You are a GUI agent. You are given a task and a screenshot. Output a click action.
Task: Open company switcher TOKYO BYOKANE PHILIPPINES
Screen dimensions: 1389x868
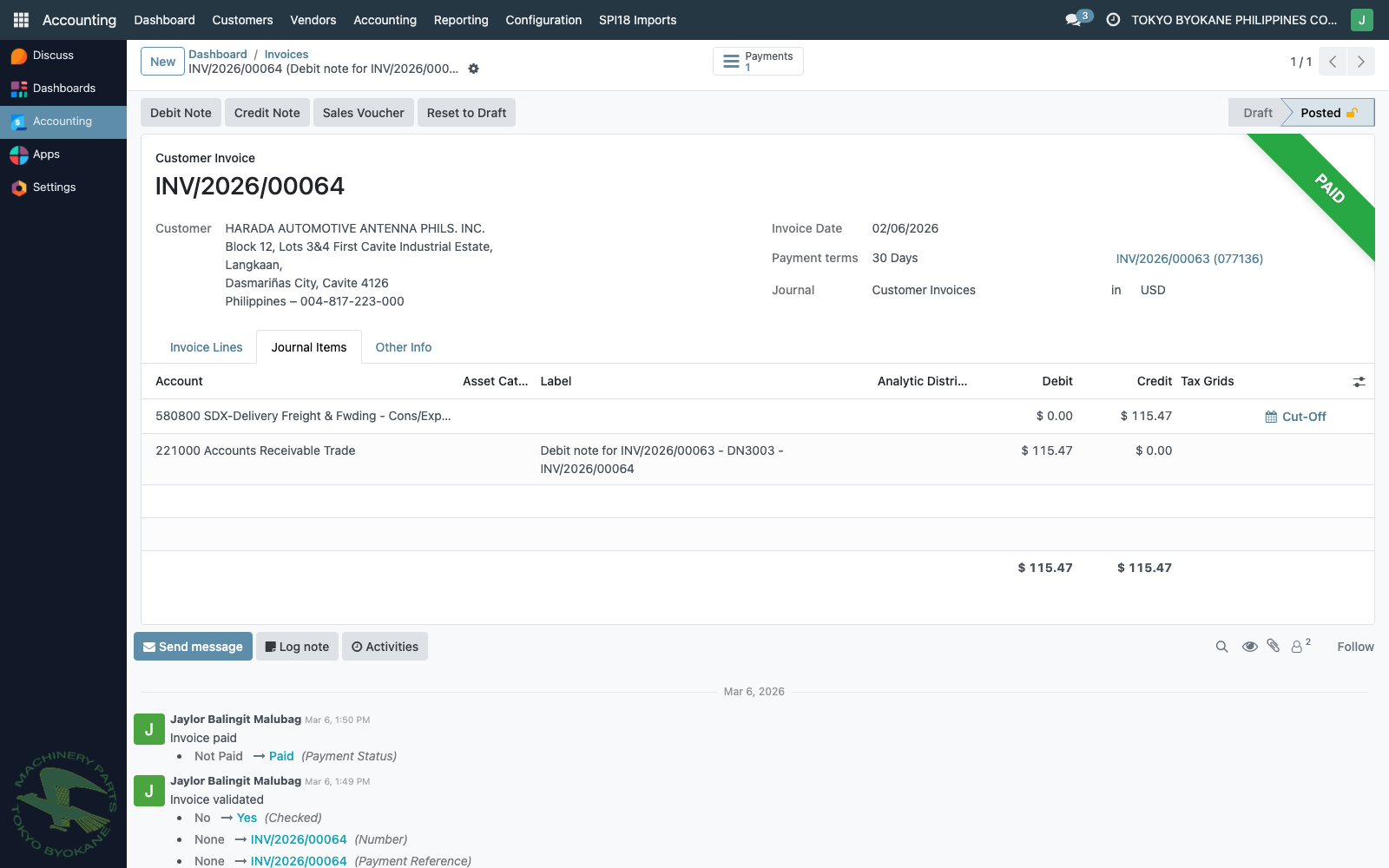coord(1234,20)
